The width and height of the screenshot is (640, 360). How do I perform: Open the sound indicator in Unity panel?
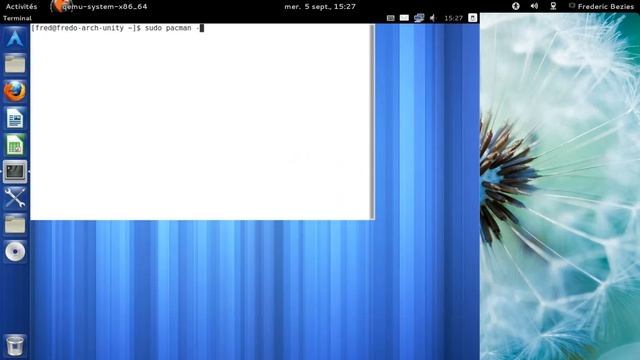pos(433,18)
